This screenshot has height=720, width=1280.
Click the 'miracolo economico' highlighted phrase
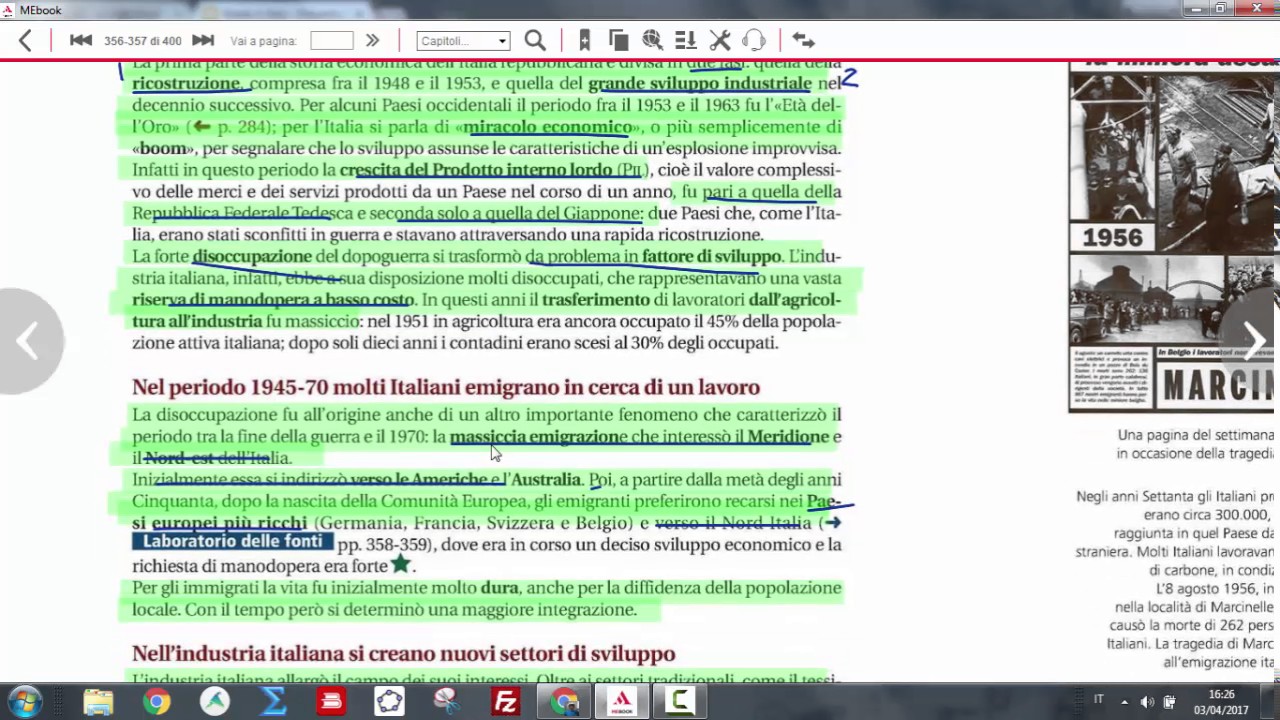tap(548, 127)
